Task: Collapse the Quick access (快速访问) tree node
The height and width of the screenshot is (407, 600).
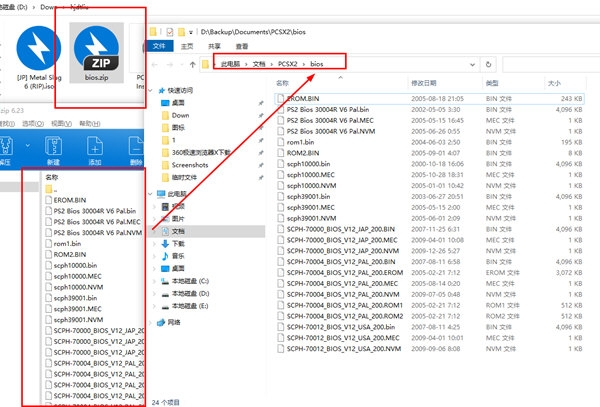Action: 150,90
